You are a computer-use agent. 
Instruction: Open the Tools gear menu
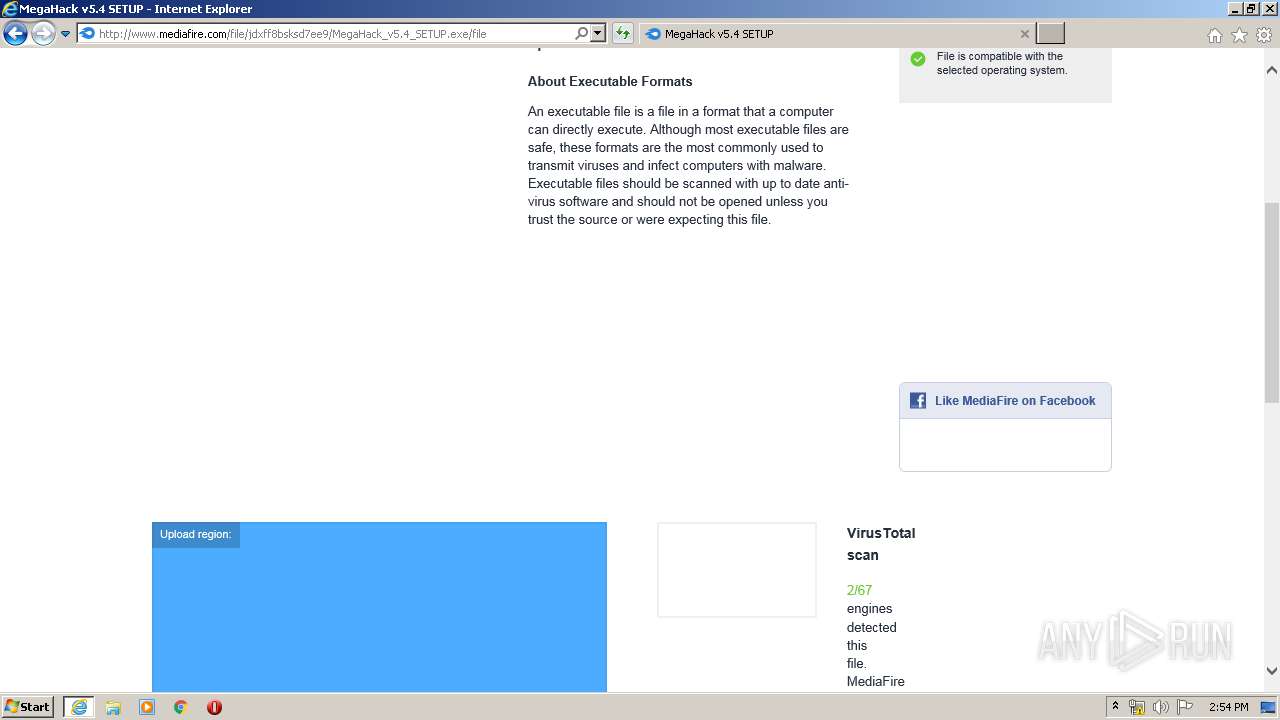1264,35
